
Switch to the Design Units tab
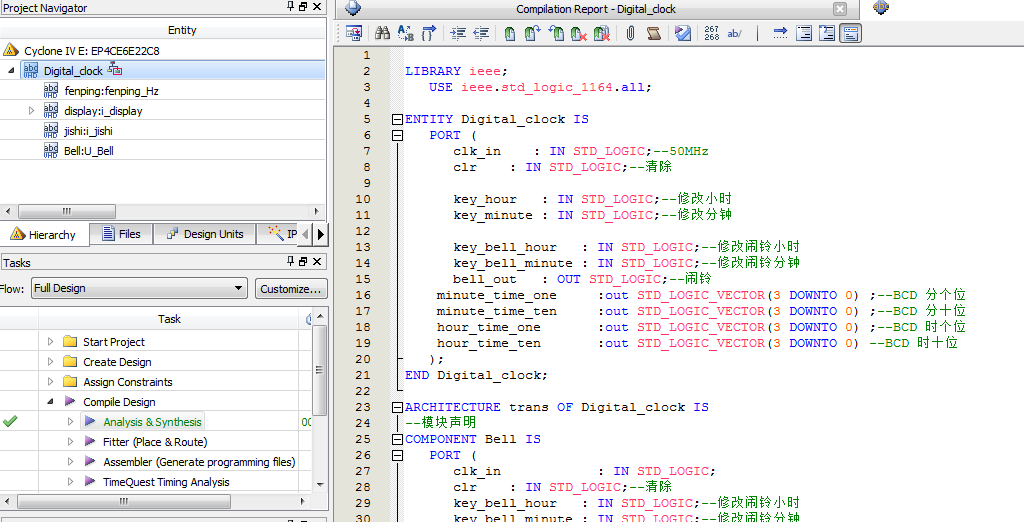tap(205, 234)
